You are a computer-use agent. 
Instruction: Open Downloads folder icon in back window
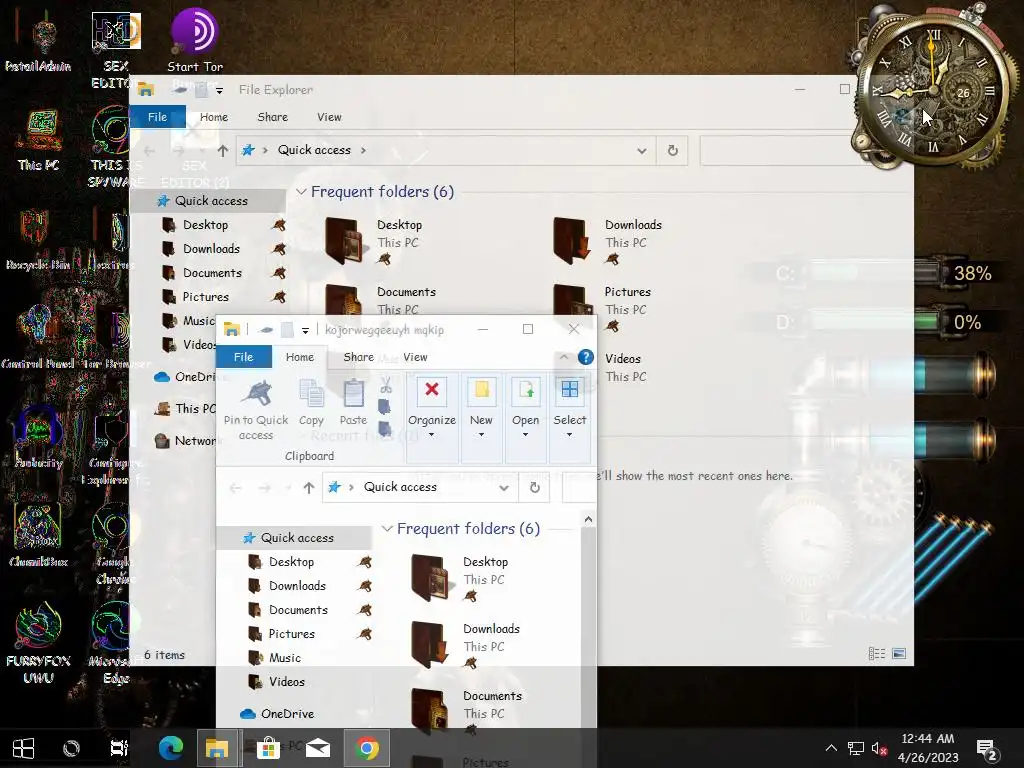click(572, 240)
